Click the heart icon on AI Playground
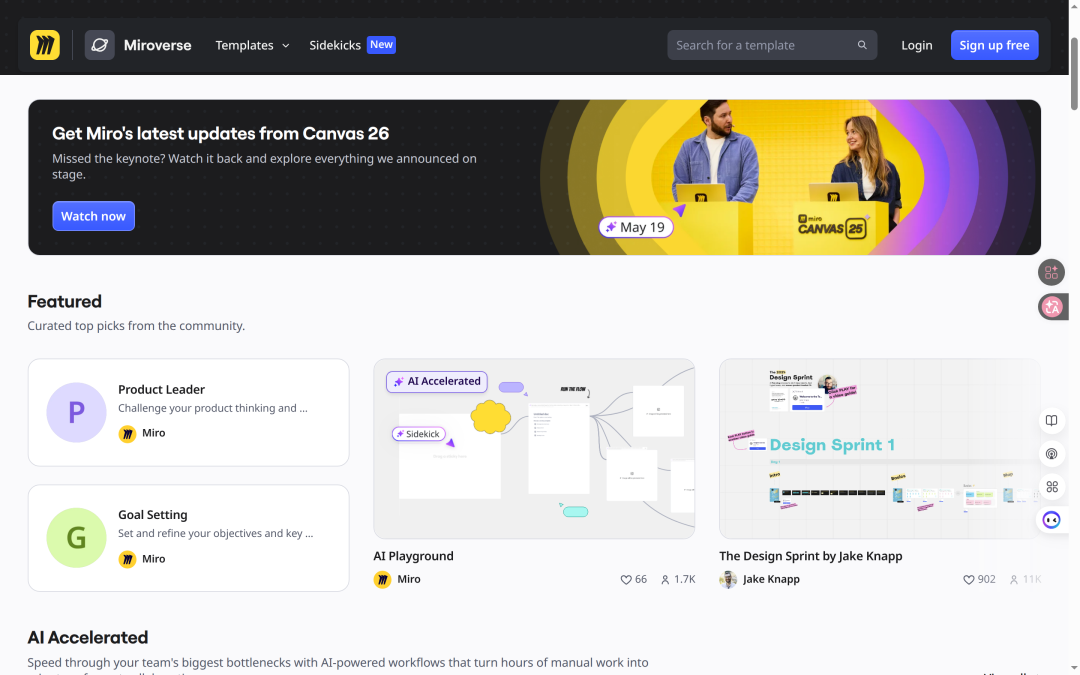The image size is (1080, 675). 626,580
